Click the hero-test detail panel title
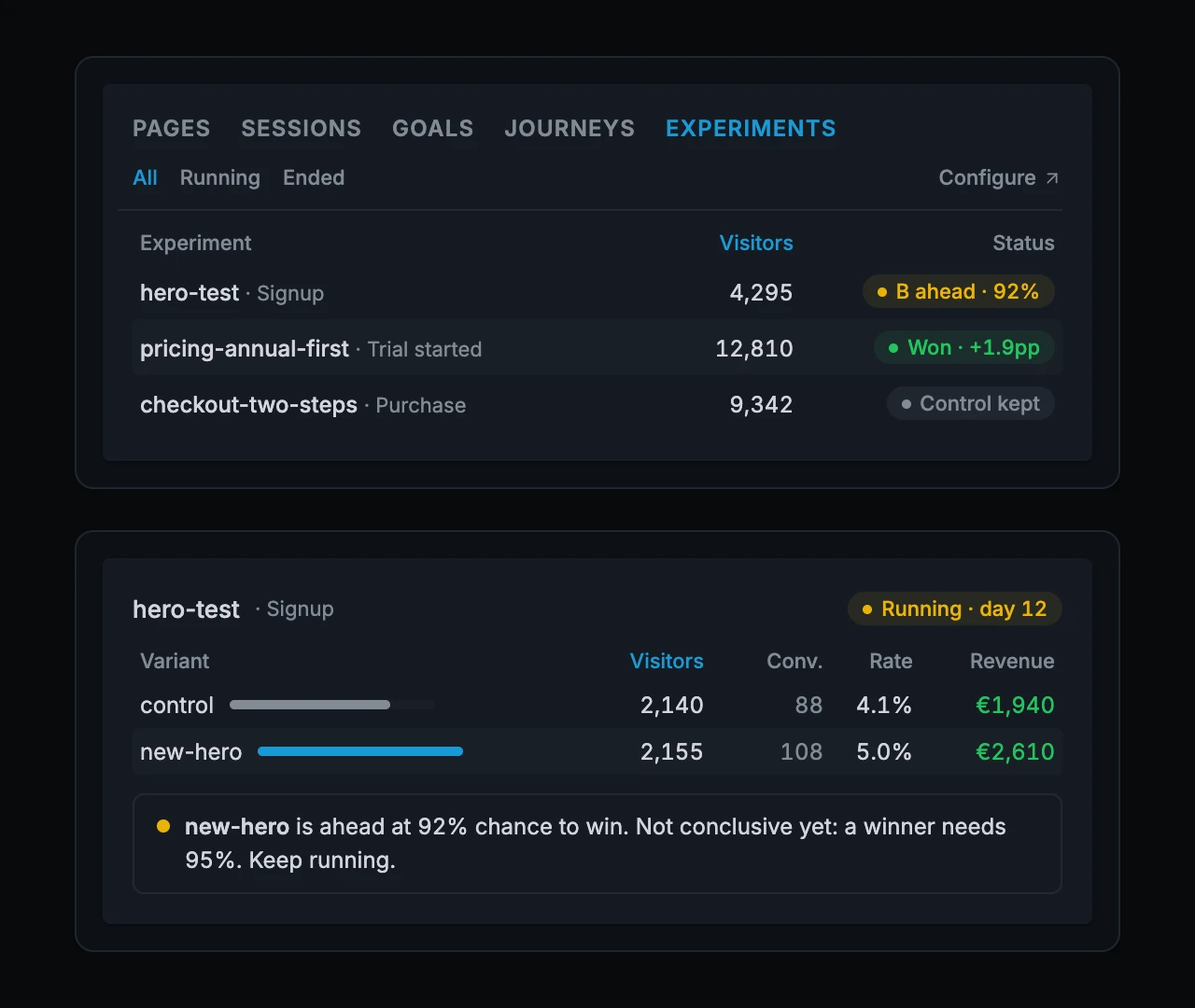Image resolution: width=1195 pixels, height=1008 pixels. point(187,609)
